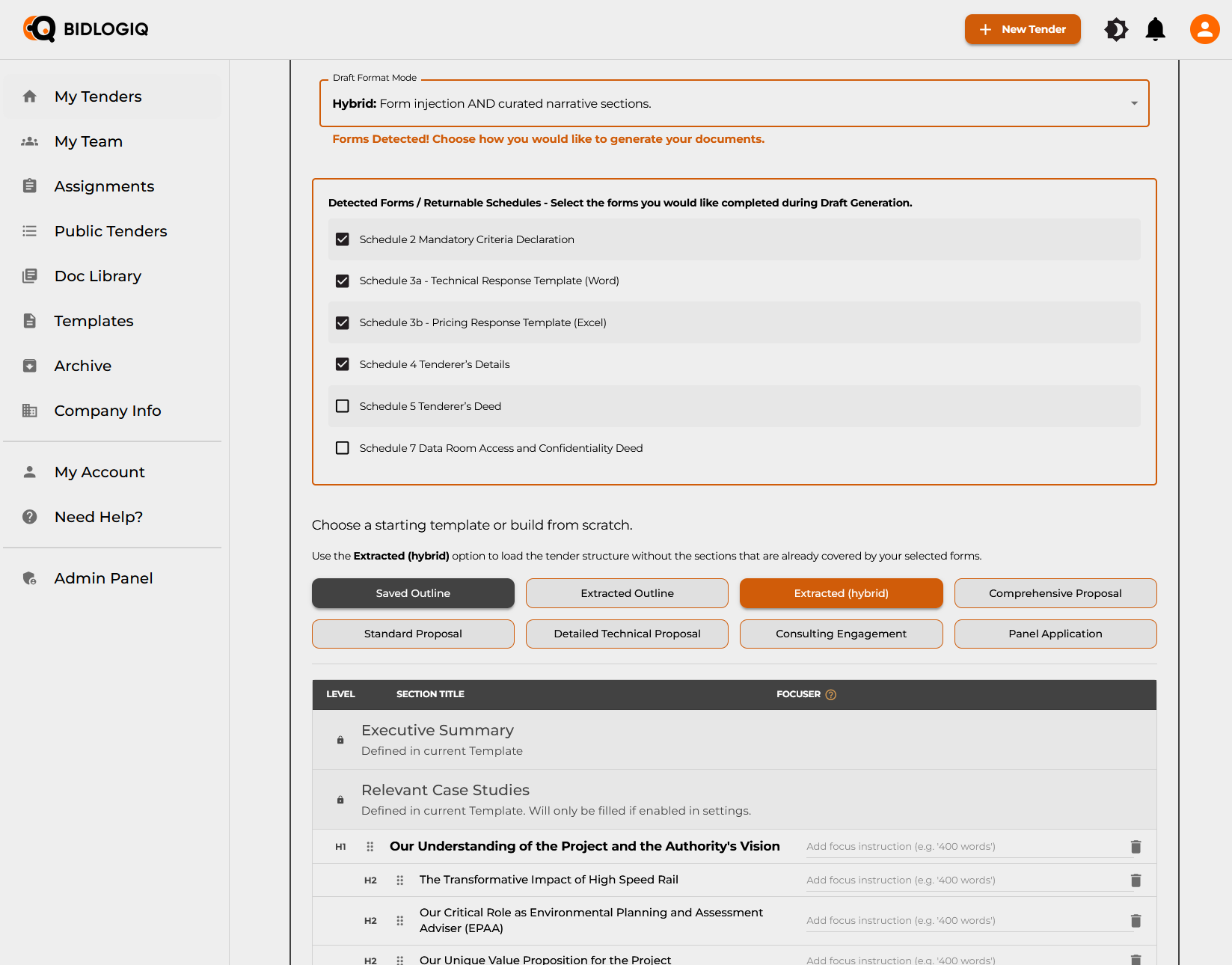This screenshot has height=965, width=1232.
Task: Click the BIDLOGIQ logo
Action: point(85,29)
